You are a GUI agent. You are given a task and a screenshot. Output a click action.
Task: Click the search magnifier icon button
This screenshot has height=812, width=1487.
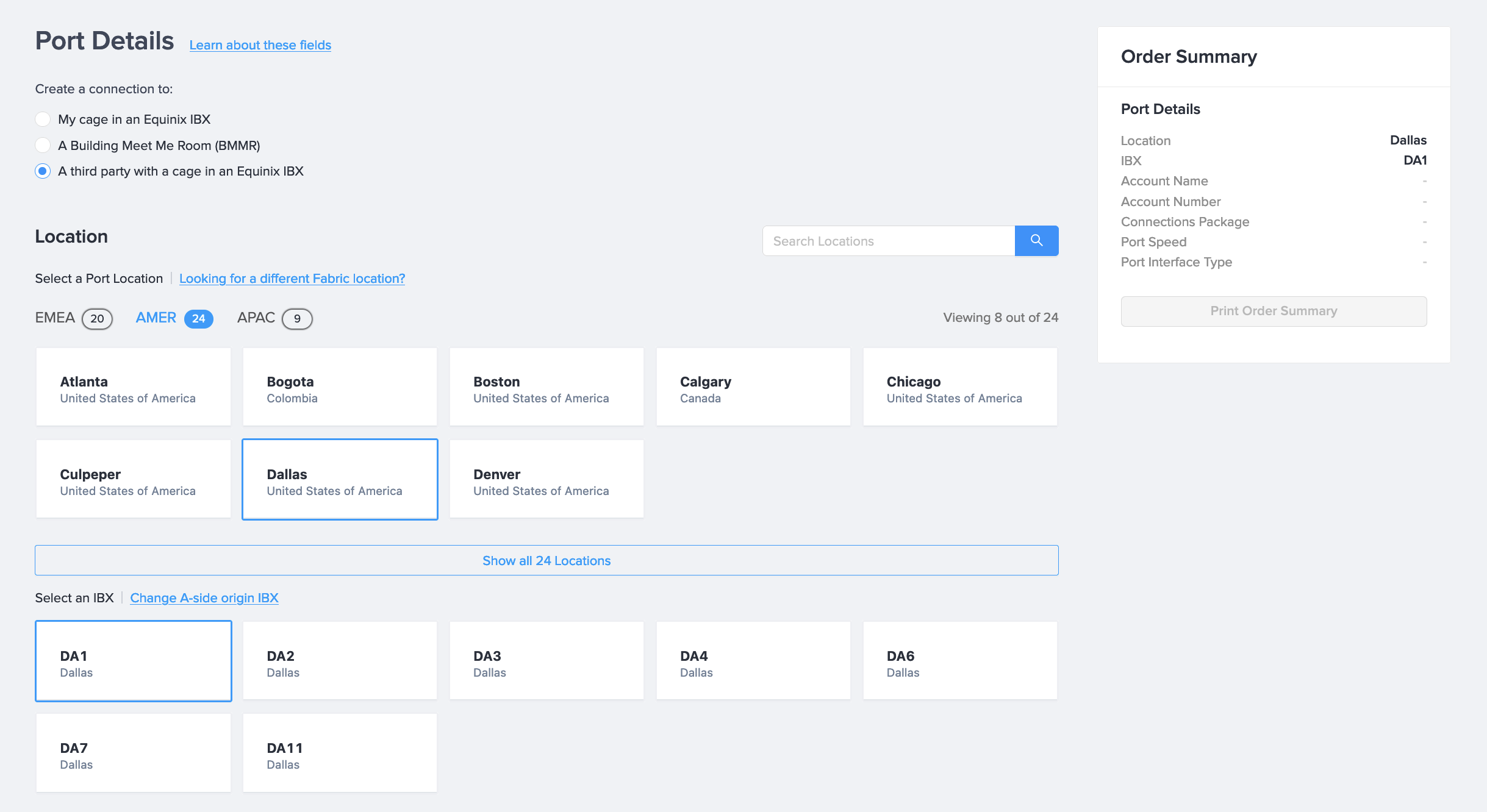[x=1036, y=241]
